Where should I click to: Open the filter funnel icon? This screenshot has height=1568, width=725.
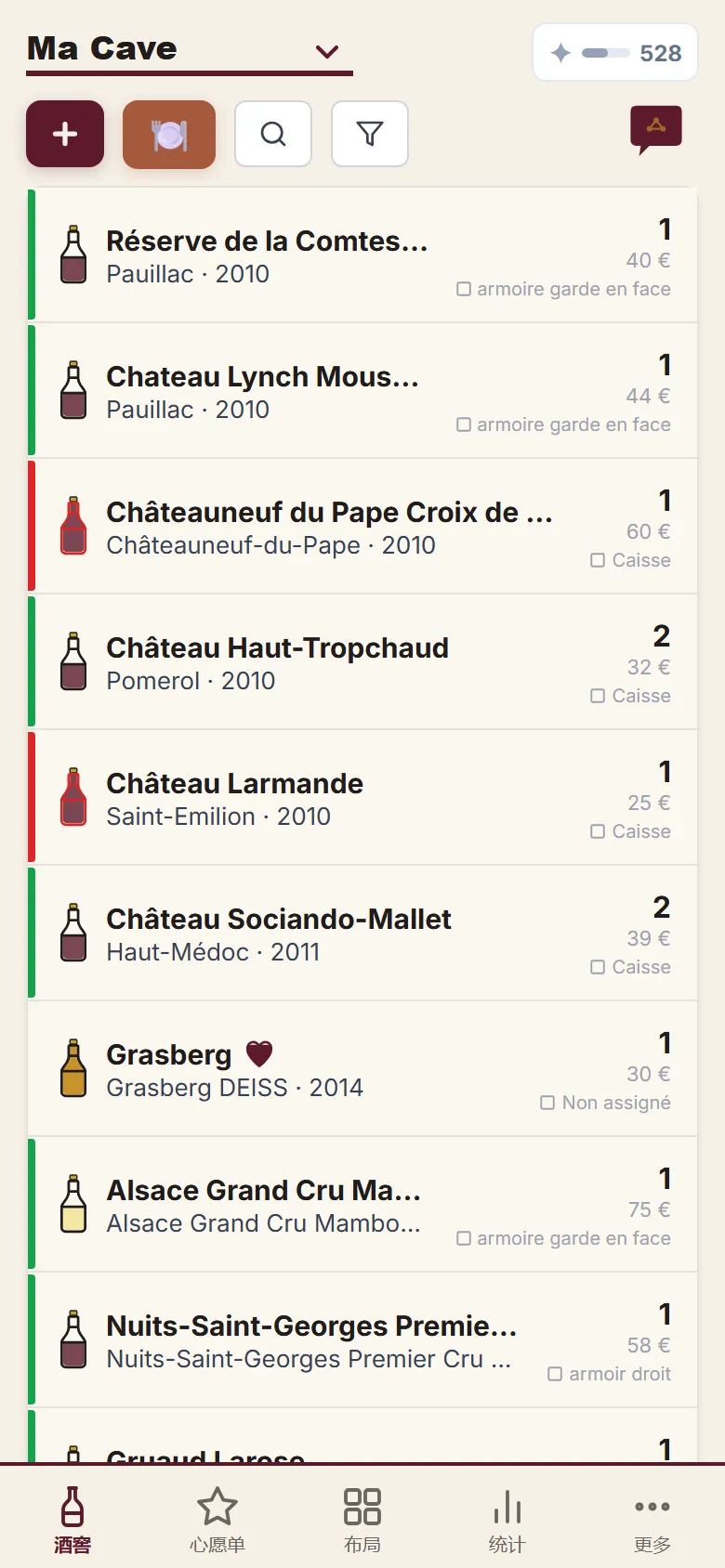point(370,134)
